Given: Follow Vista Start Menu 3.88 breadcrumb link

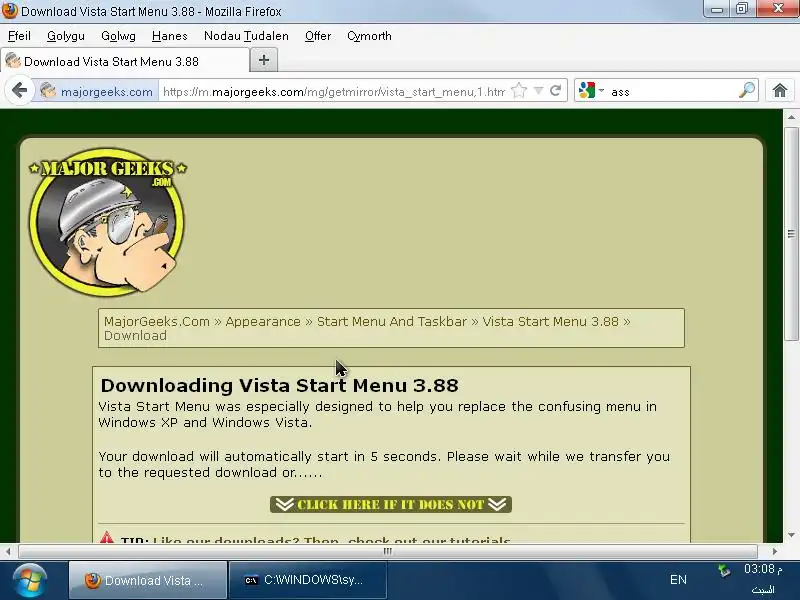Looking at the screenshot, I should pos(551,321).
